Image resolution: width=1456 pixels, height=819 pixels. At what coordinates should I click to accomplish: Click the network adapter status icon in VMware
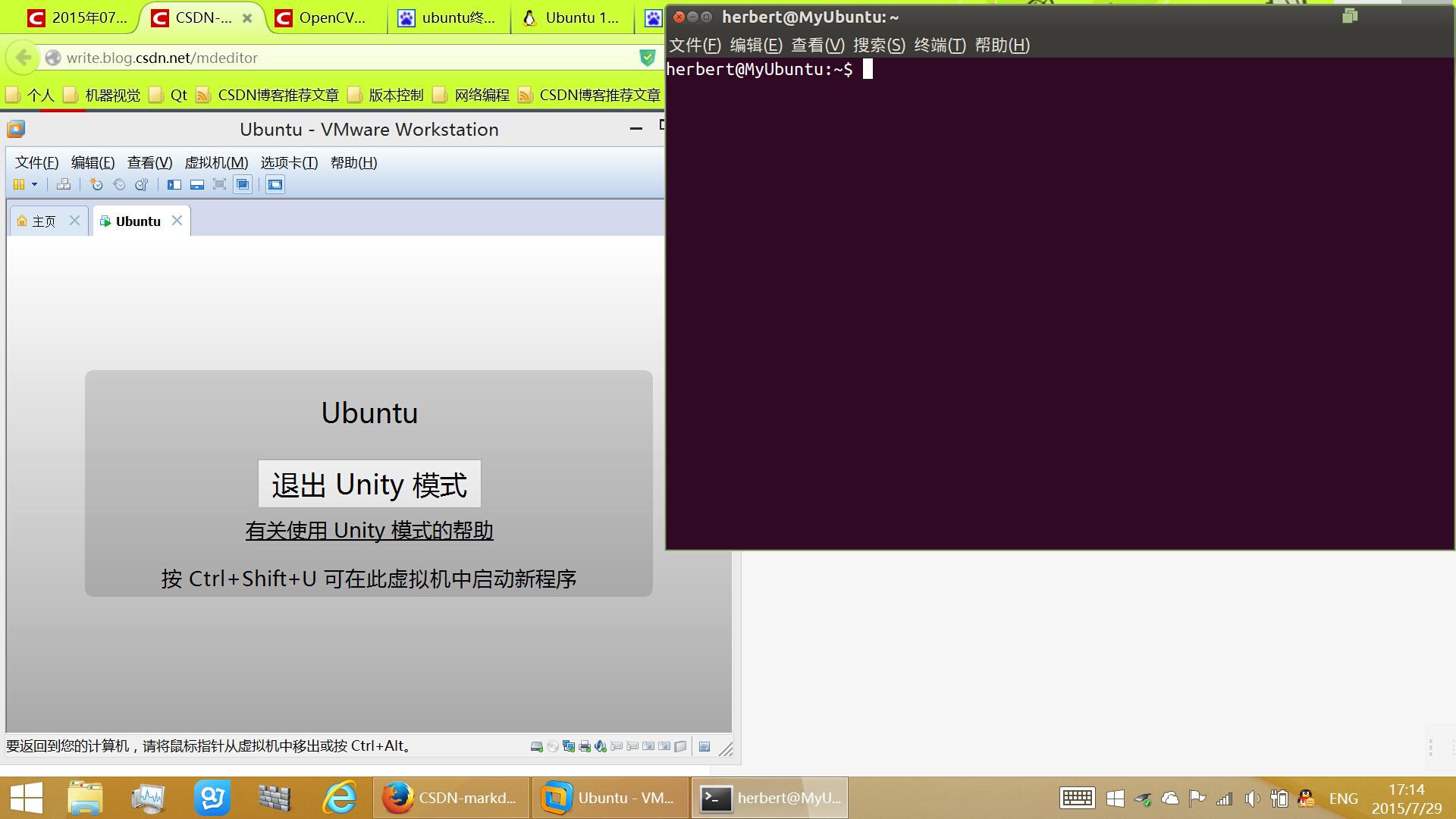click(569, 746)
